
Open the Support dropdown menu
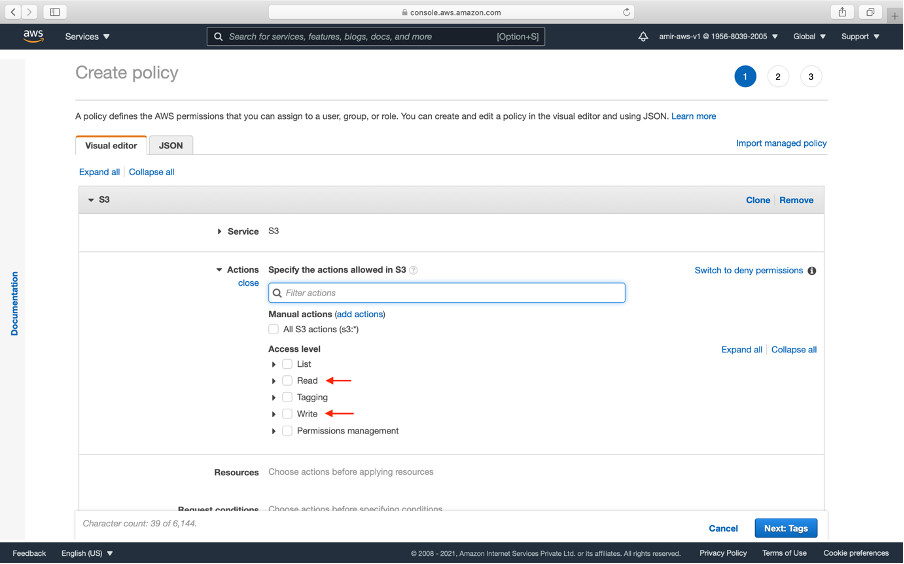[x=860, y=36]
